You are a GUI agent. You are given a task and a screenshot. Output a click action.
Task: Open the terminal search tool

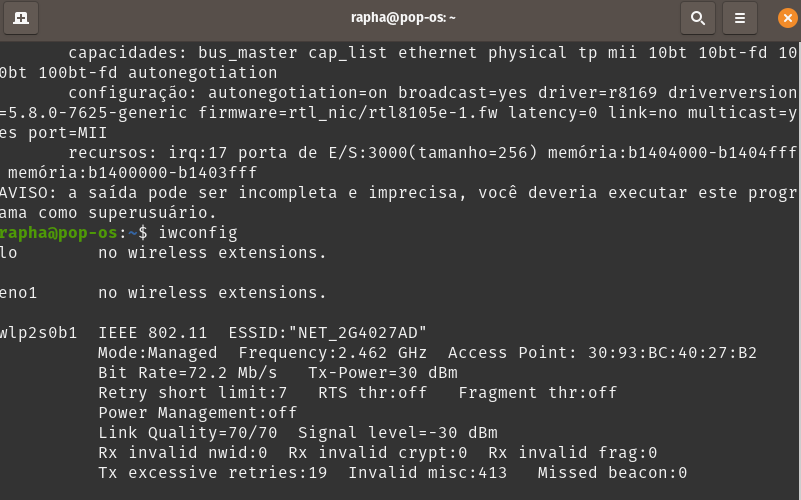698,18
